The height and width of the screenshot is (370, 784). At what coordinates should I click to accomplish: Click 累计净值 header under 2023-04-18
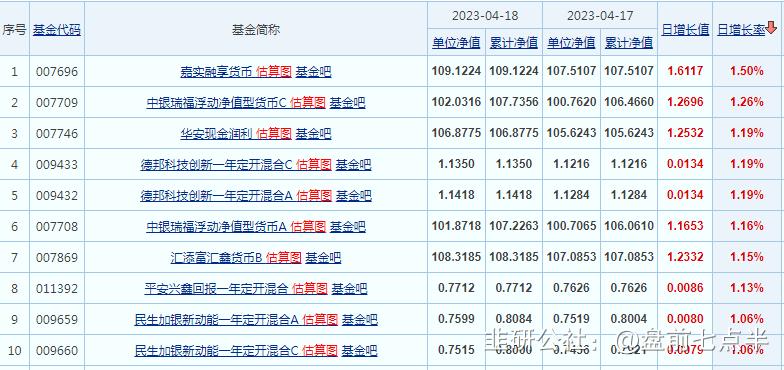coord(514,42)
